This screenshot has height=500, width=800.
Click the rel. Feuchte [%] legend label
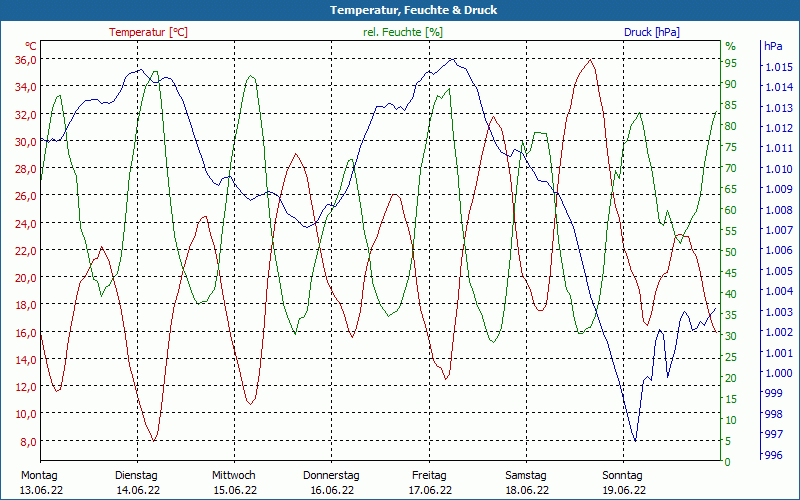click(403, 32)
